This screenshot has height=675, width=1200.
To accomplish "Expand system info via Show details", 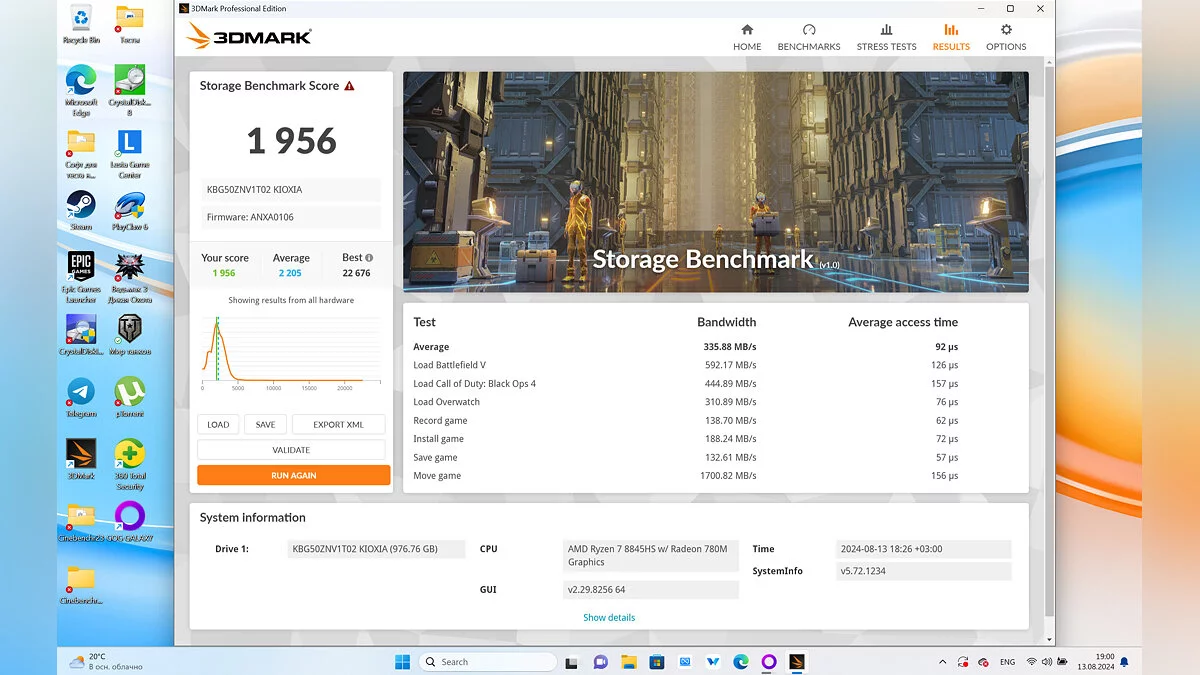I will [609, 618].
